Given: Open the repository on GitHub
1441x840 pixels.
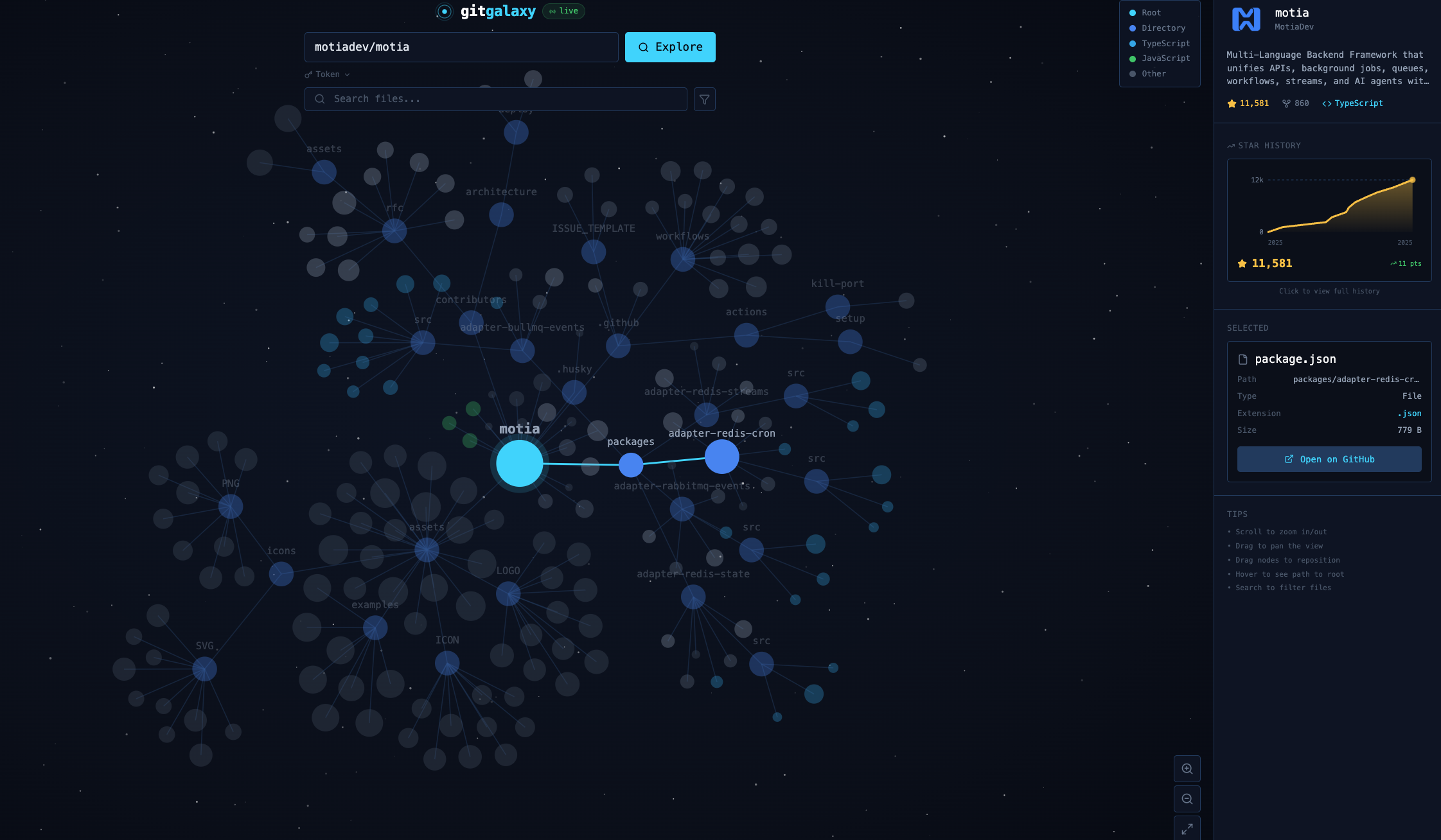Looking at the screenshot, I should [1329, 459].
